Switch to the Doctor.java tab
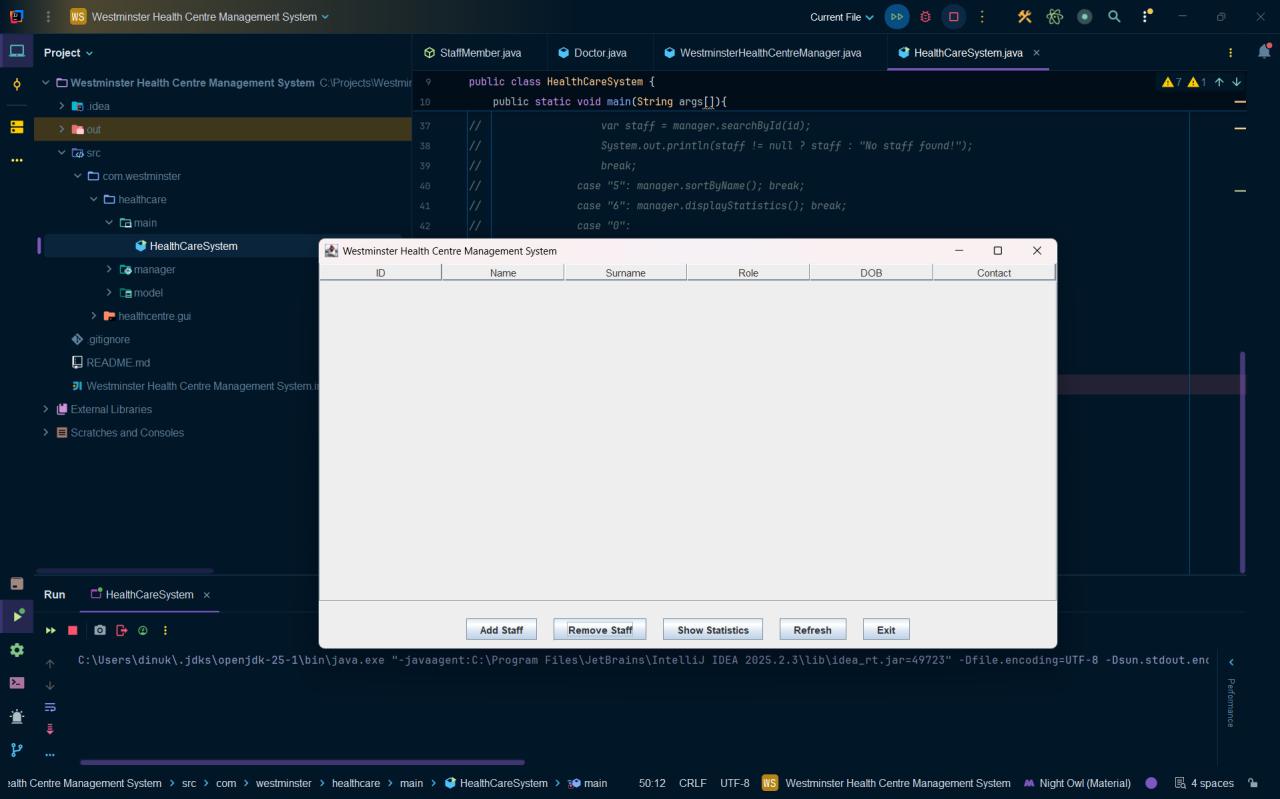Viewport: 1280px width, 799px height. tap(593, 53)
